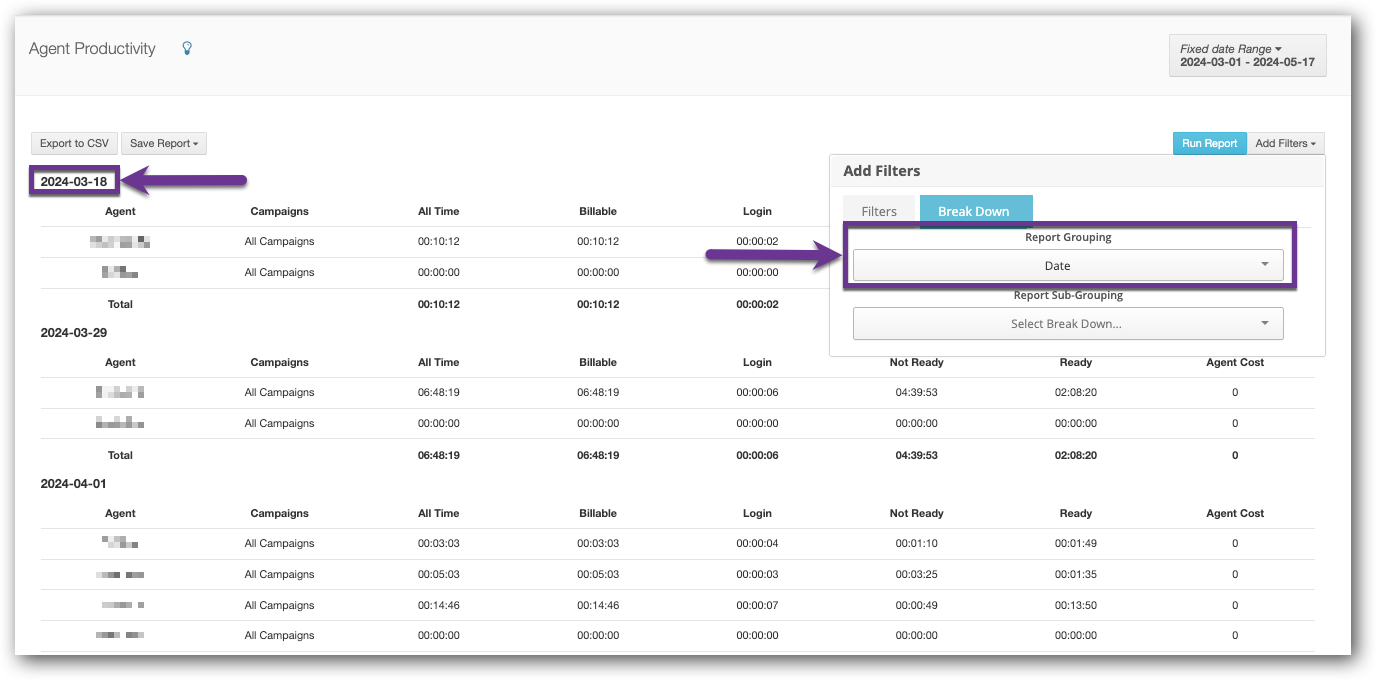Click Ready value 00:01:49
This screenshot has height=680, width=1376.
pyautogui.click(x=1076, y=543)
